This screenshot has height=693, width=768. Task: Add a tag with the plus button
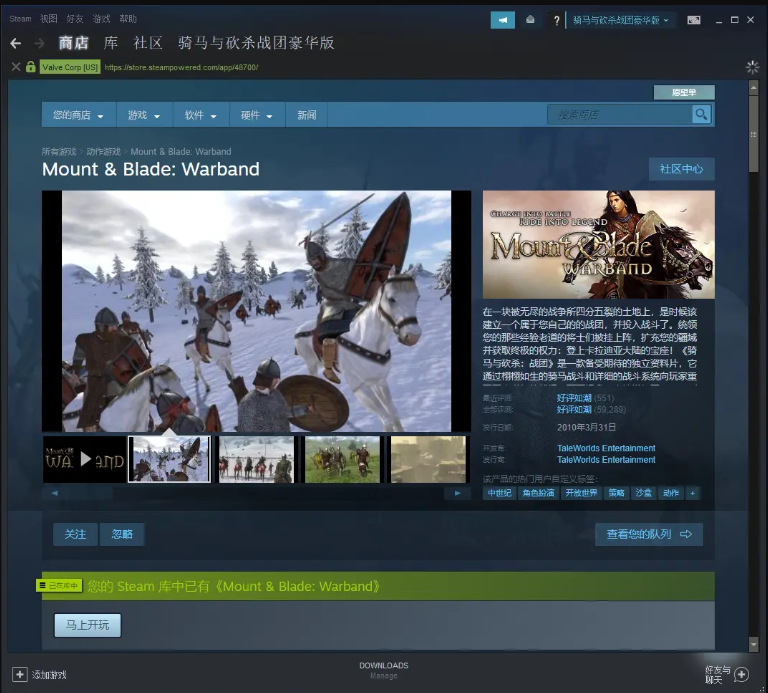pos(692,493)
